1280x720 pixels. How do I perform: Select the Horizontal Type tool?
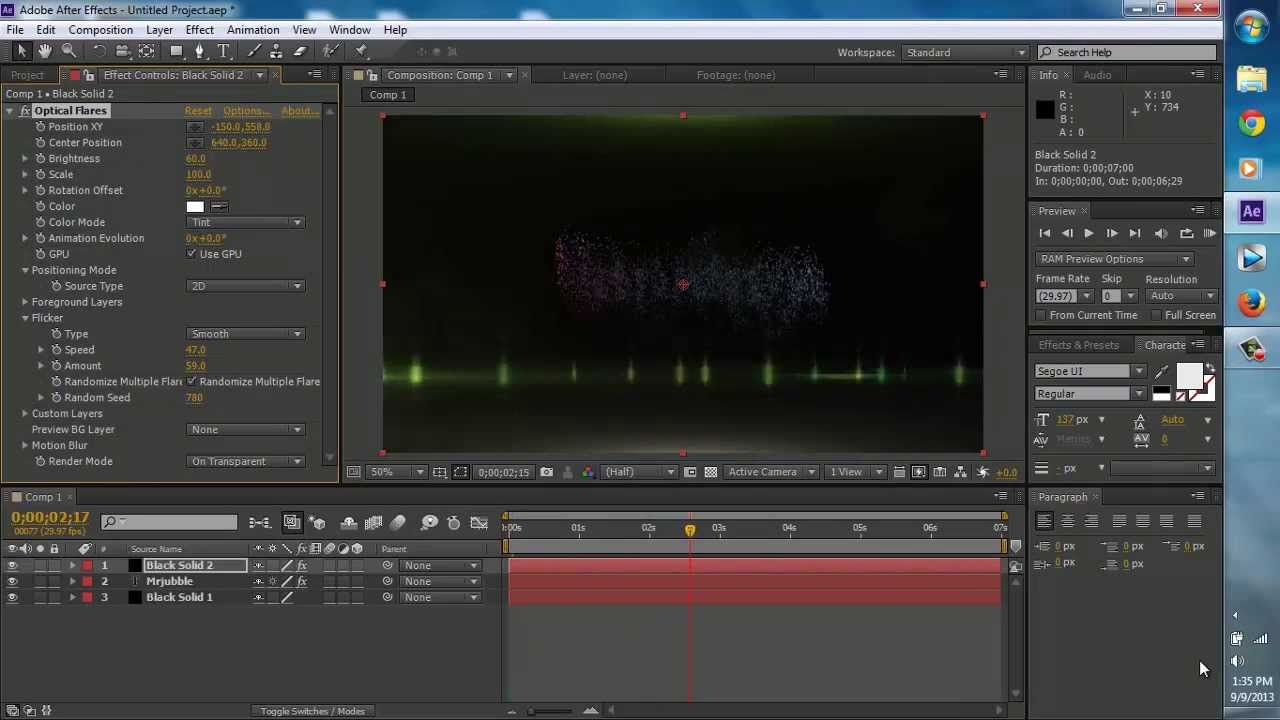pyautogui.click(x=224, y=51)
